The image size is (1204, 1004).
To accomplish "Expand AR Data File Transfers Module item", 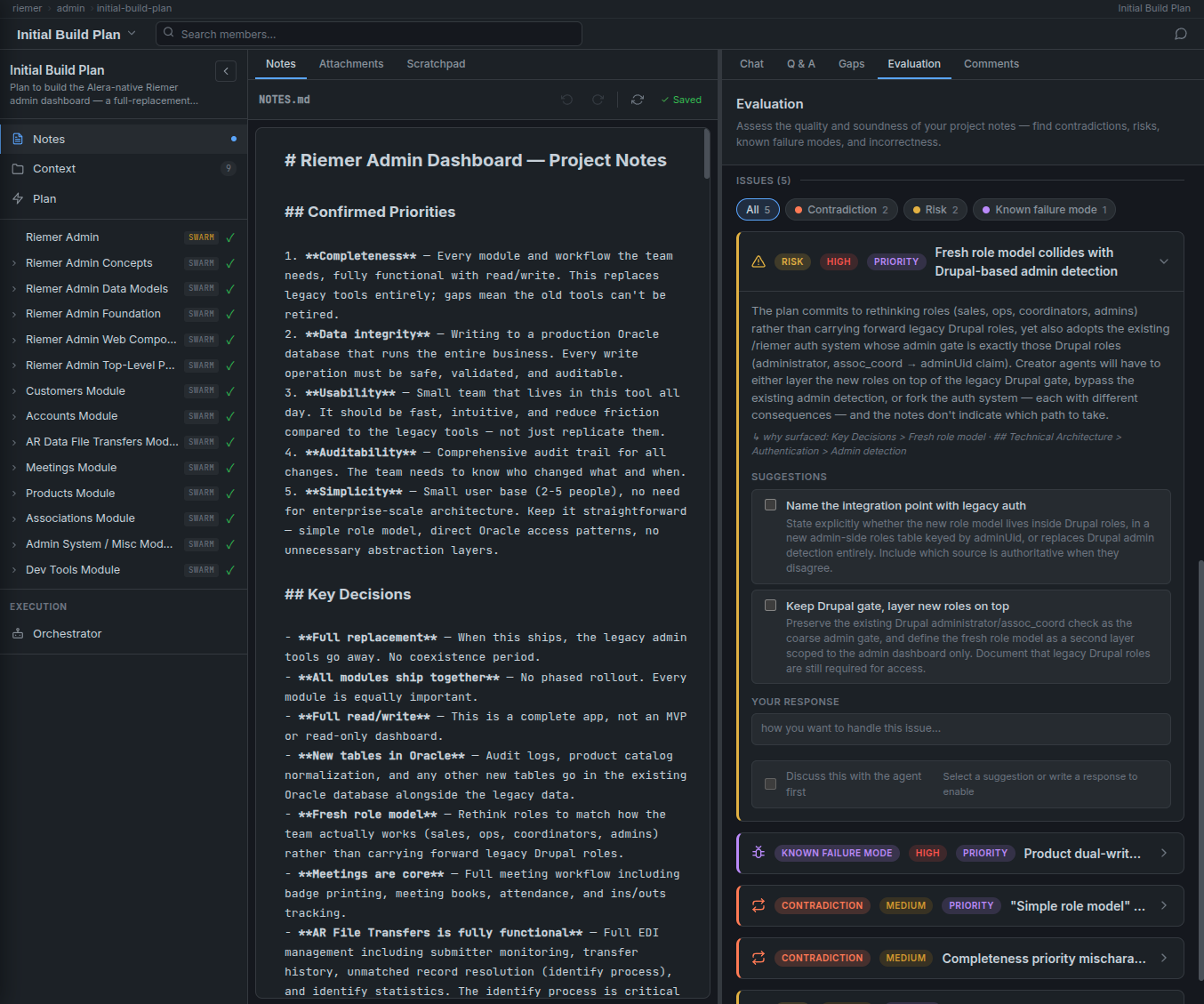I will 14,442.
